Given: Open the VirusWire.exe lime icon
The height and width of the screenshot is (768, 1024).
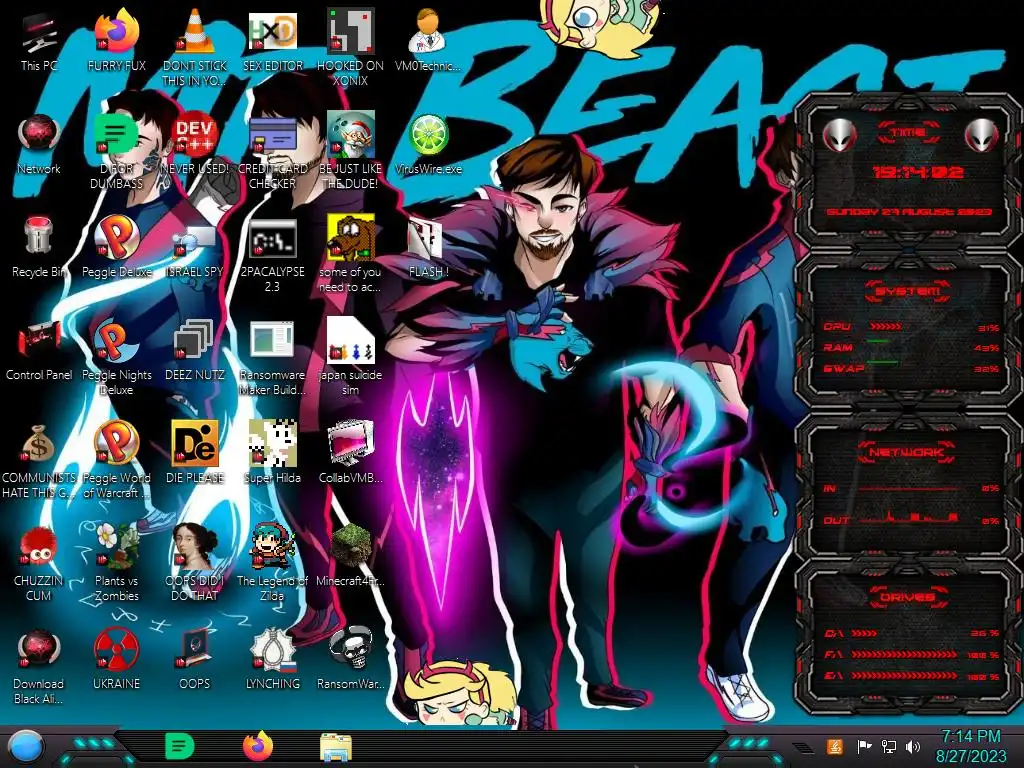Looking at the screenshot, I should [428, 144].
